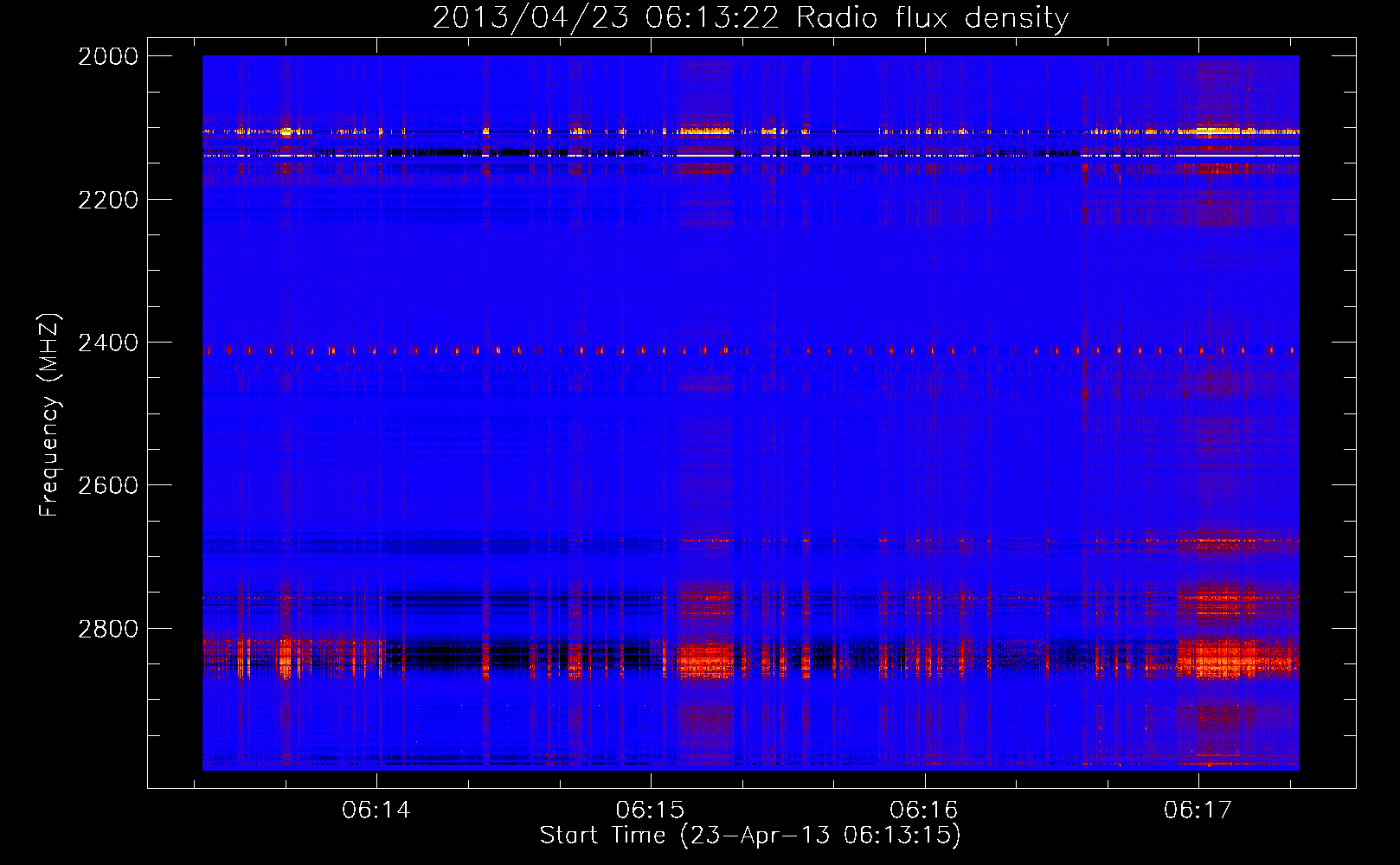Click the 06:15 time tick label
The width and height of the screenshot is (1400, 865).
coord(650,811)
